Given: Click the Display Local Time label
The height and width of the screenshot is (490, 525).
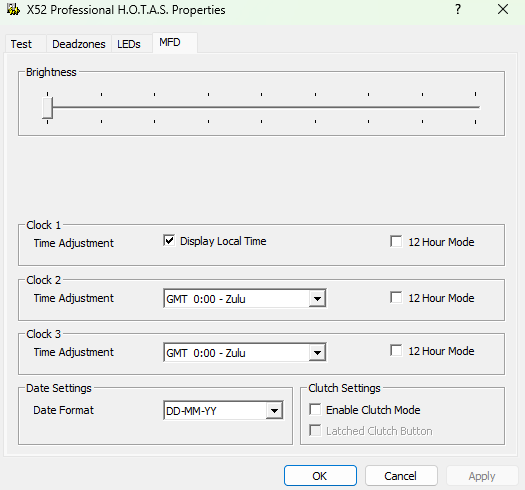Looking at the screenshot, I should tap(223, 241).
